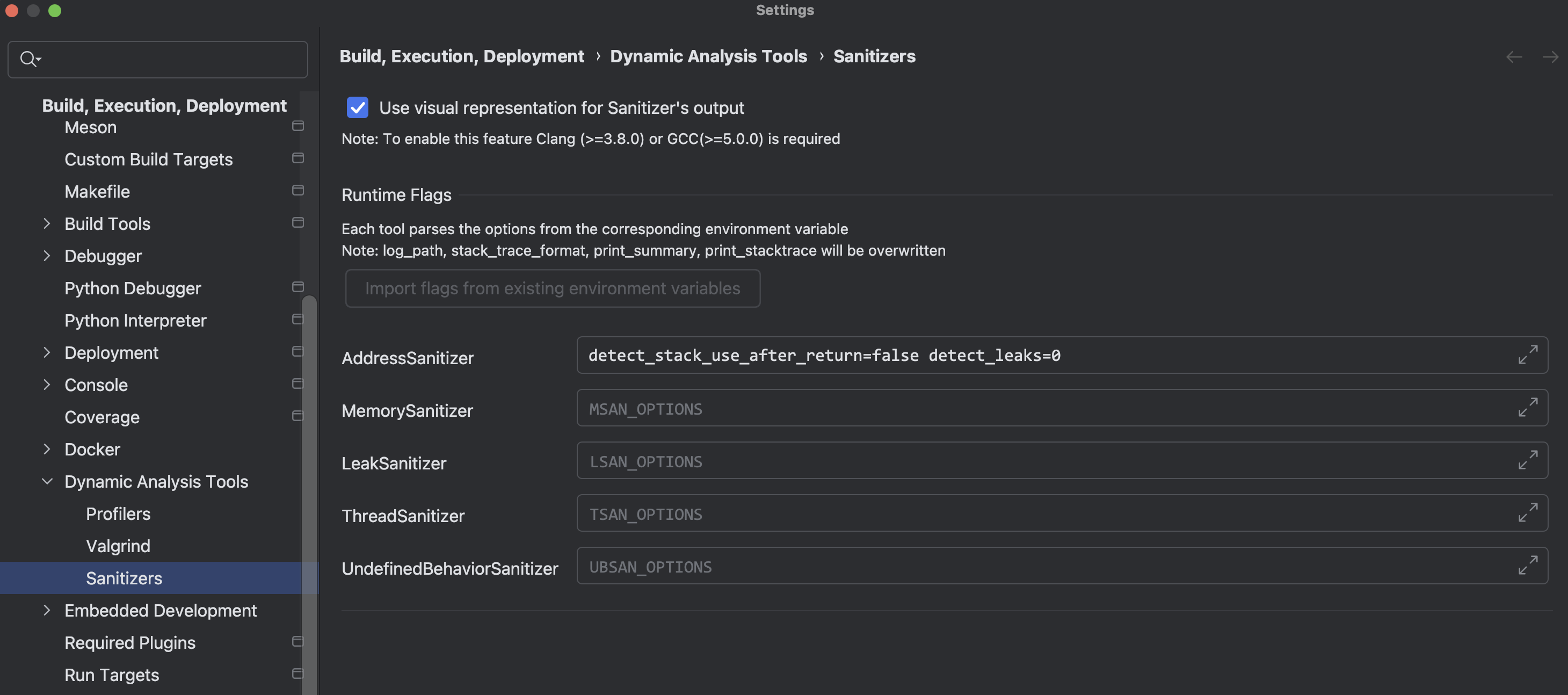
Task: Click the settings tree vertical scrollbar
Action: click(x=309, y=494)
